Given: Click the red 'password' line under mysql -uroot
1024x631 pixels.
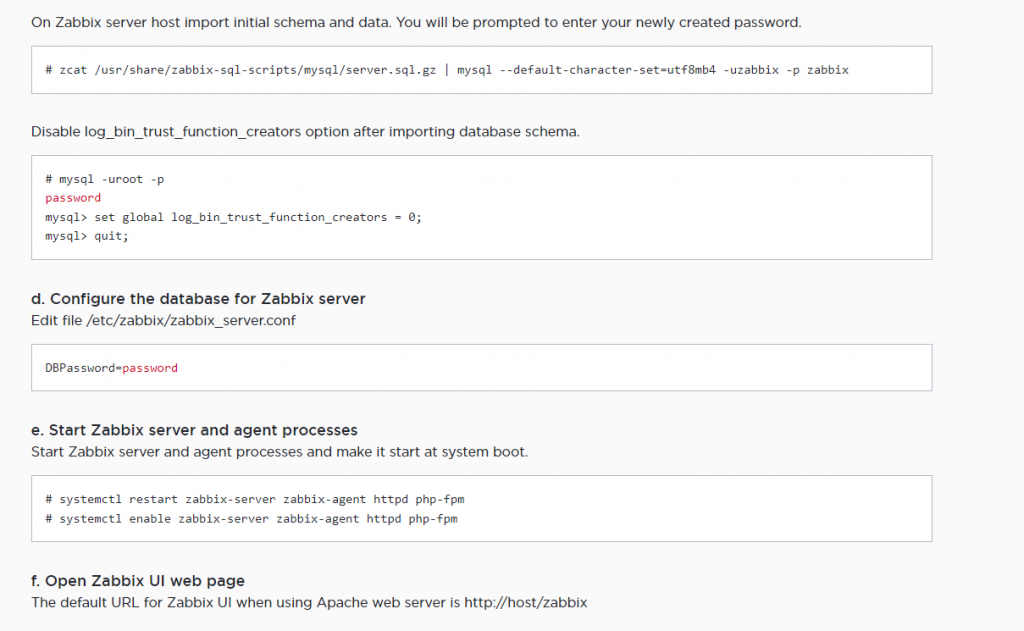Looking at the screenshot, I should pos(72,198).
